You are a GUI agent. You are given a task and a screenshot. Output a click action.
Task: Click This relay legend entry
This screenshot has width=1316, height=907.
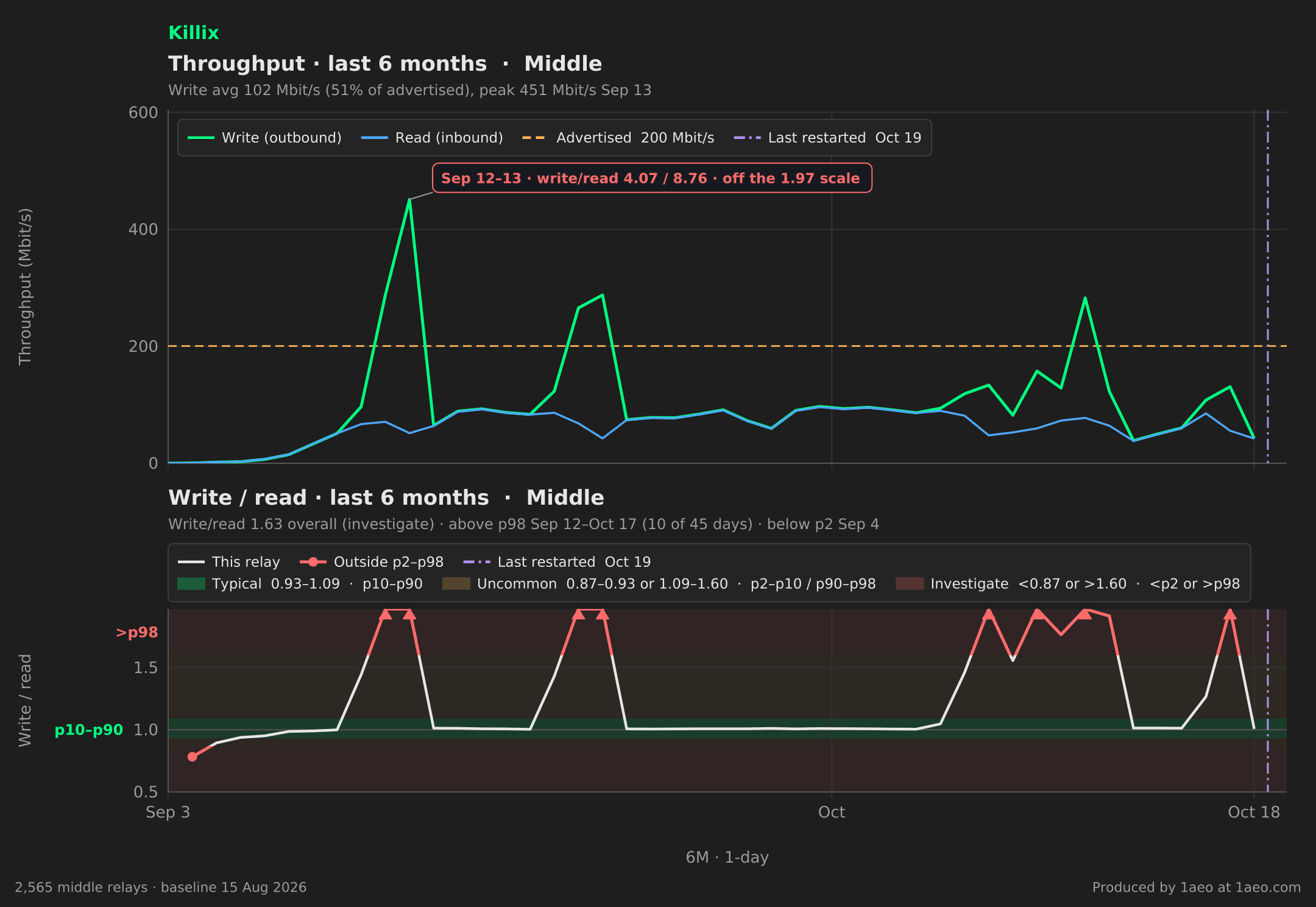click(x=228, y=562)
